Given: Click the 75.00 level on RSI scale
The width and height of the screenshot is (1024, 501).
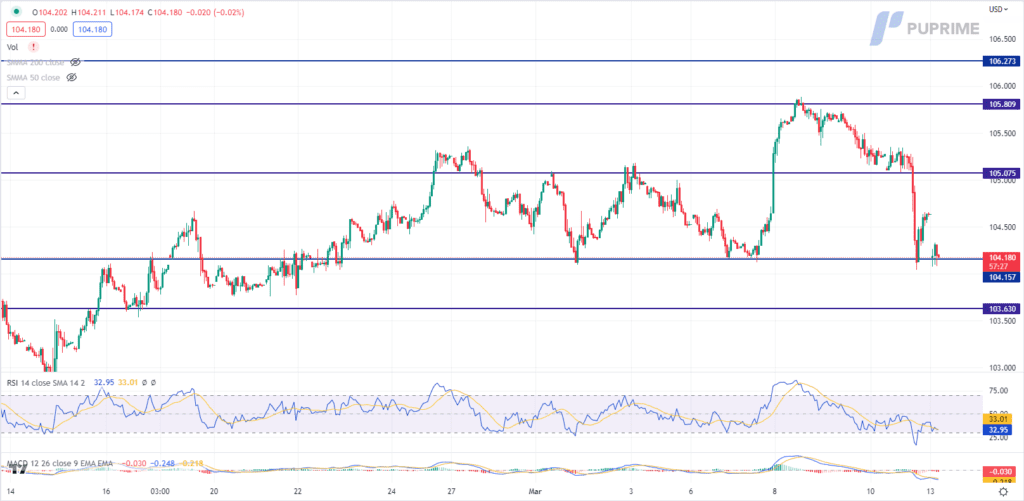Looking at the screenshot, I should coord(997,391).
